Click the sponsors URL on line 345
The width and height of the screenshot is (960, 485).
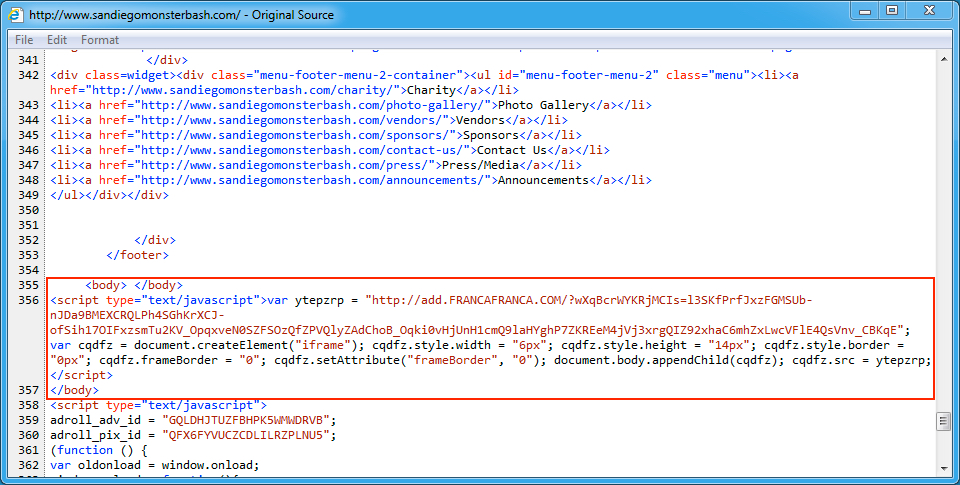coord(298,135)
